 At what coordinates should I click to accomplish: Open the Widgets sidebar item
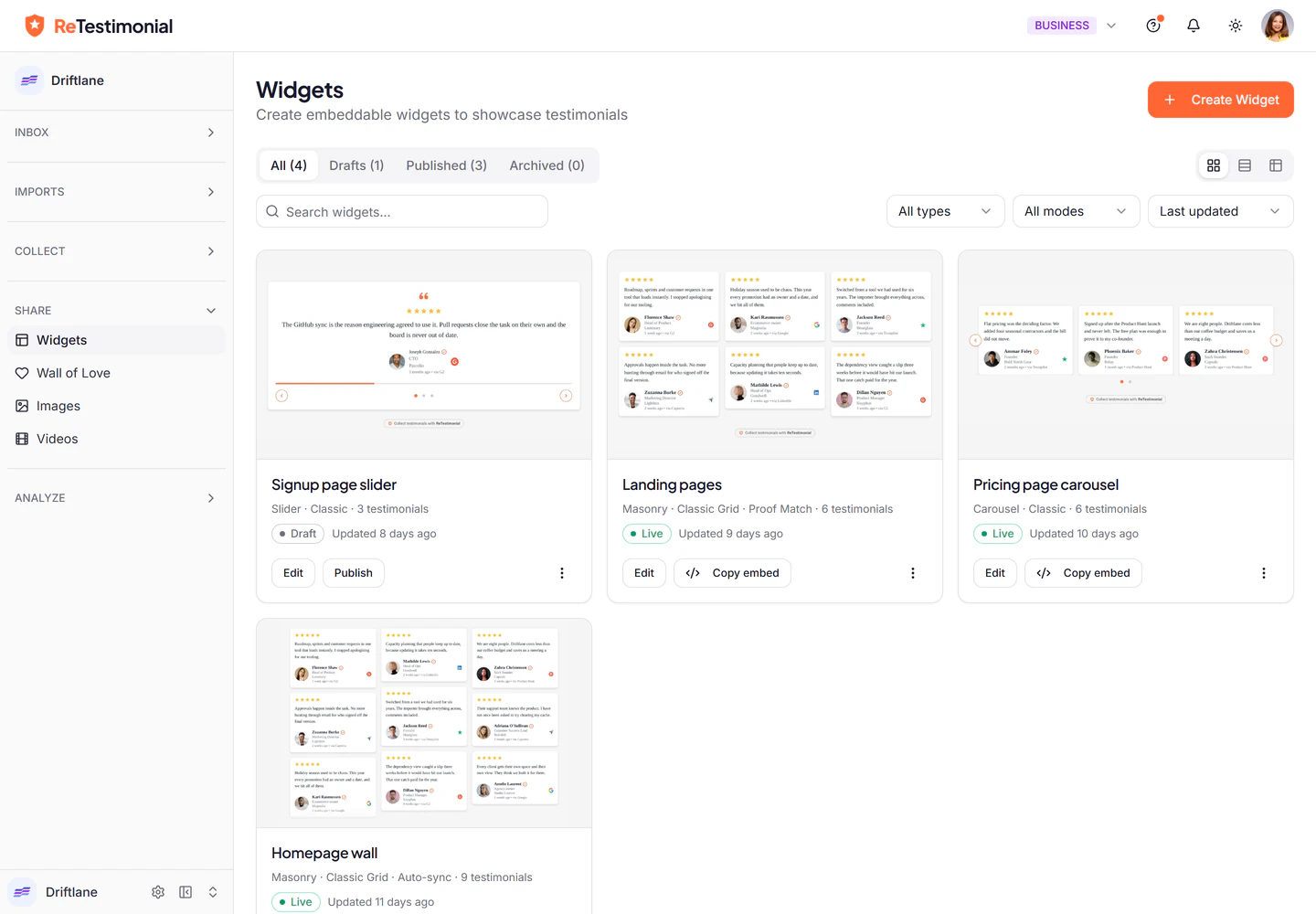(116, 340)
